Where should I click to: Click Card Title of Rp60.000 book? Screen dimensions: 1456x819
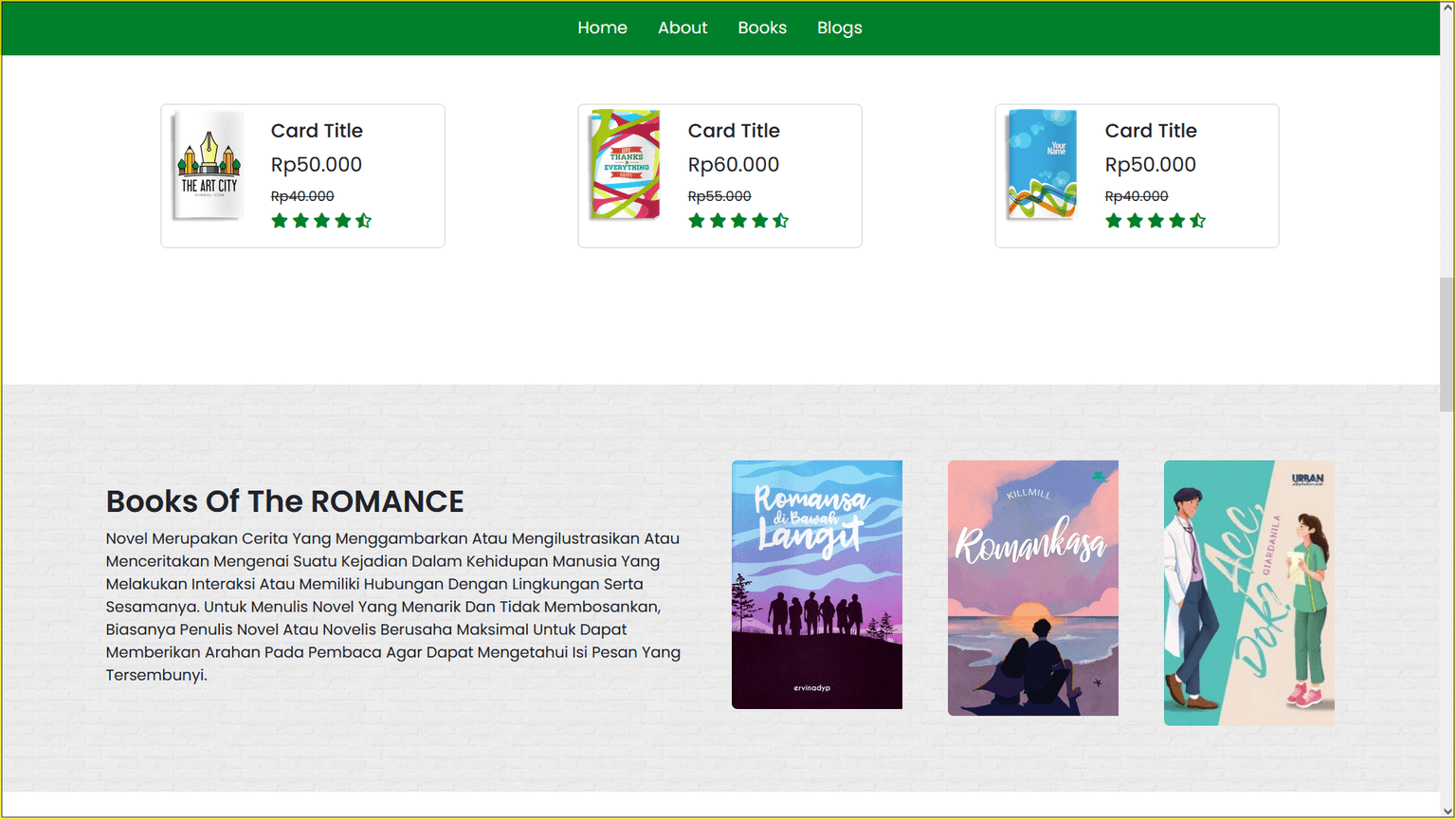tap(734, 131)
